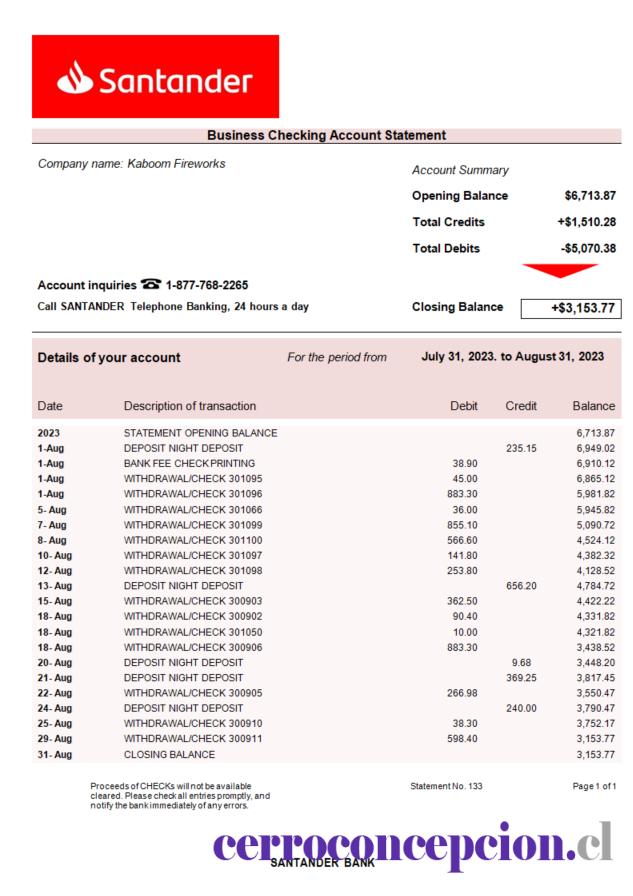Select the debit amount 266.98
The width and height of the screenshot is (633, 896).
coord(462,693)
